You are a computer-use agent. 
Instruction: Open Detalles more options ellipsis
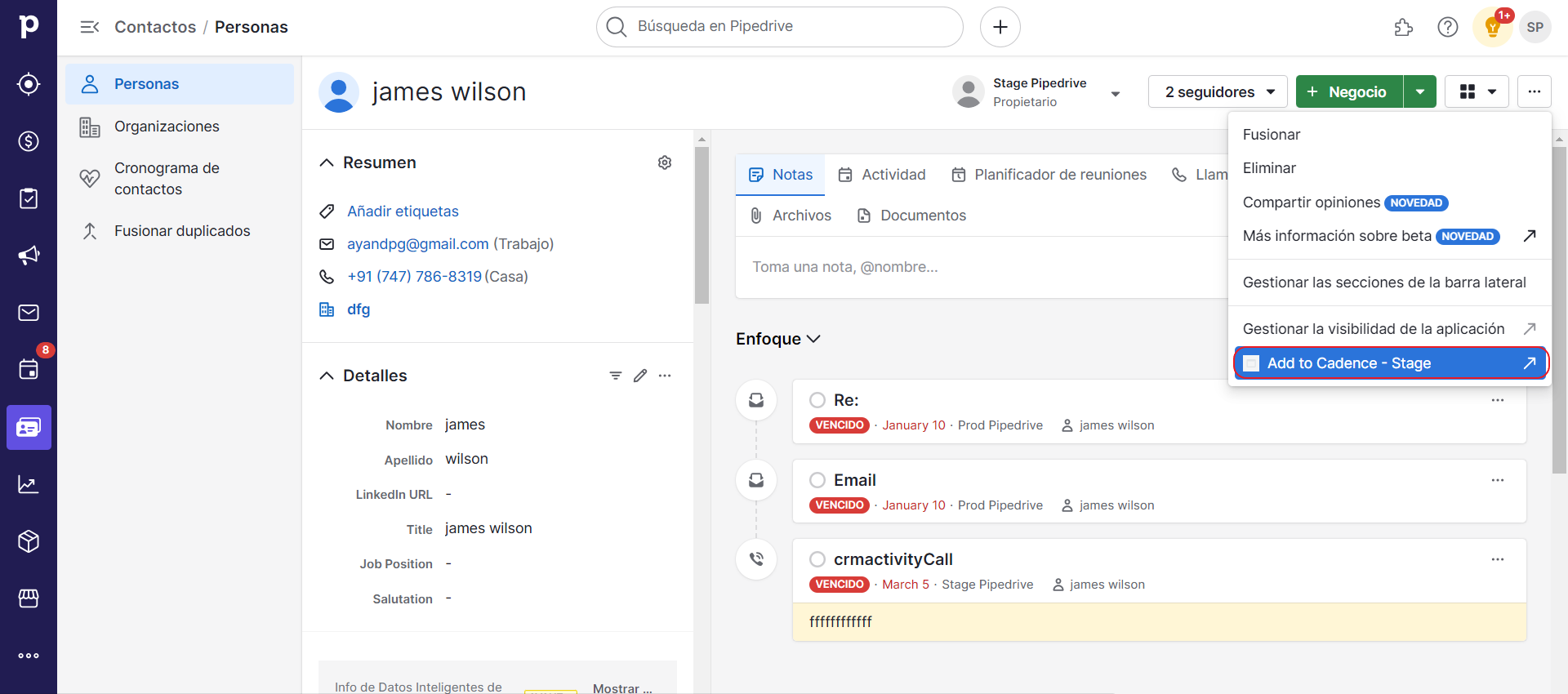[665, 376]
